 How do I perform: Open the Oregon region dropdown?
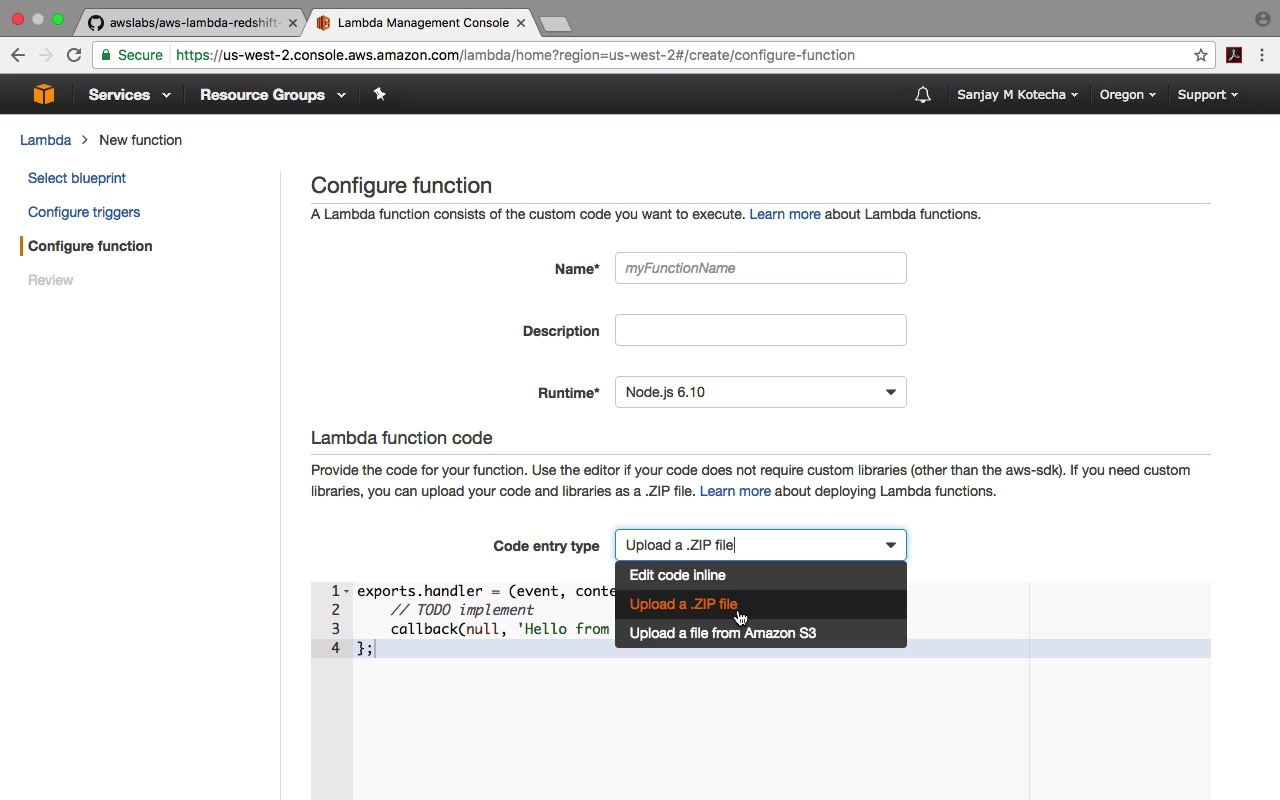pos(1127,94)
